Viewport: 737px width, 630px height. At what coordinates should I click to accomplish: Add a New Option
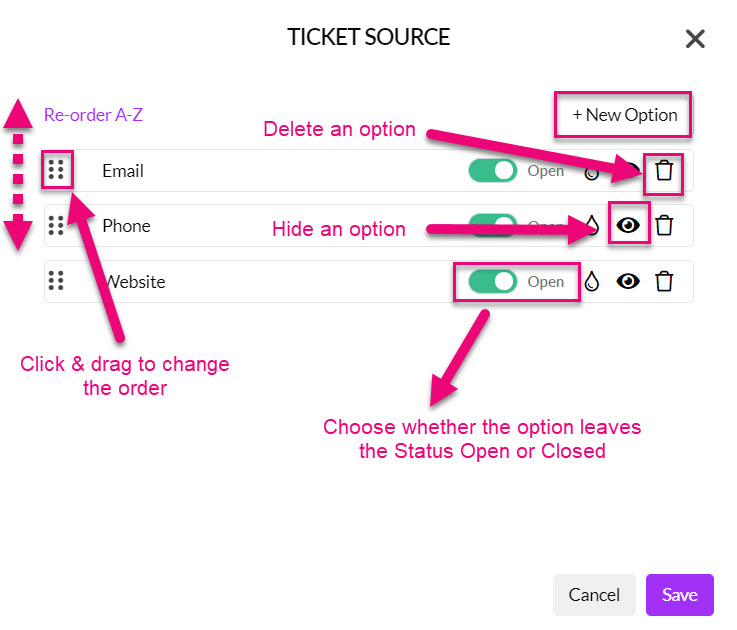pyautogui.click(x=624, y=115)
